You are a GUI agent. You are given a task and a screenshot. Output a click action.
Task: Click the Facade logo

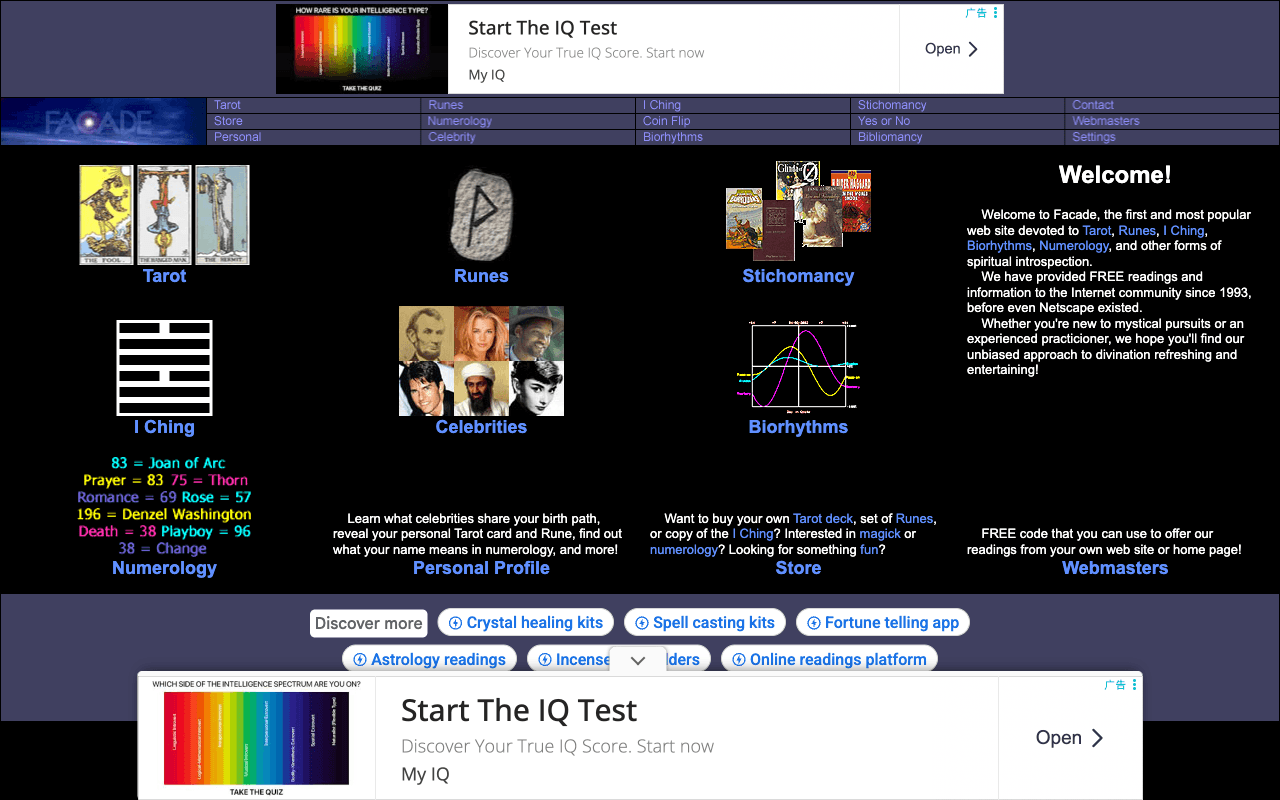point(103,122)
